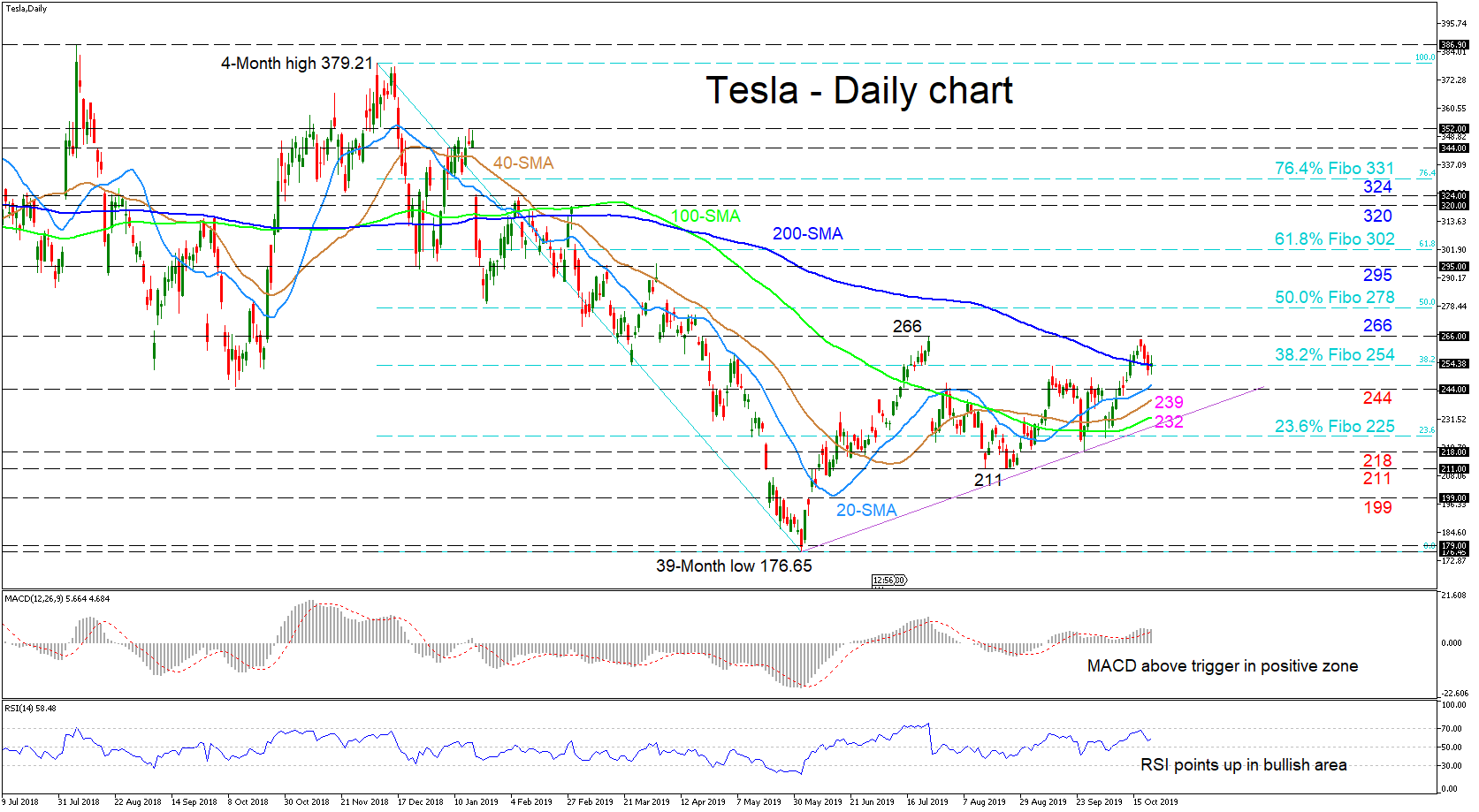Click the blue 266 level on right
Viewport: 1479px width, 812px height.
coord(1377,325)
